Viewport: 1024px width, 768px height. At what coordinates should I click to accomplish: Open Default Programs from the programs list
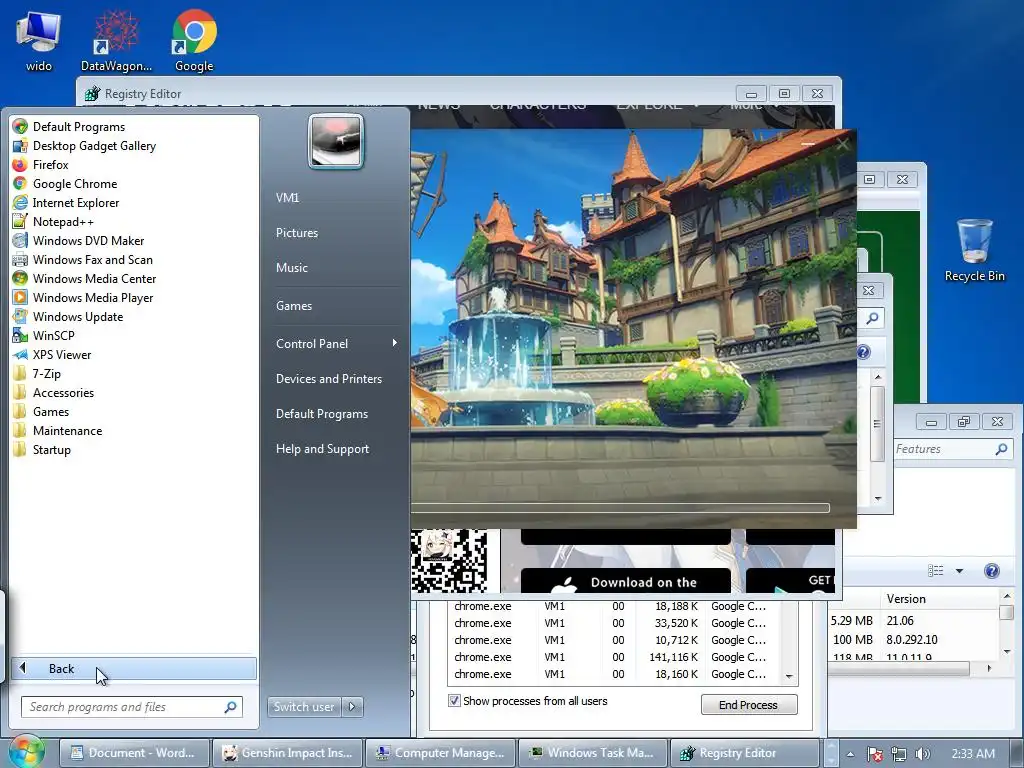tap(78, 127)
